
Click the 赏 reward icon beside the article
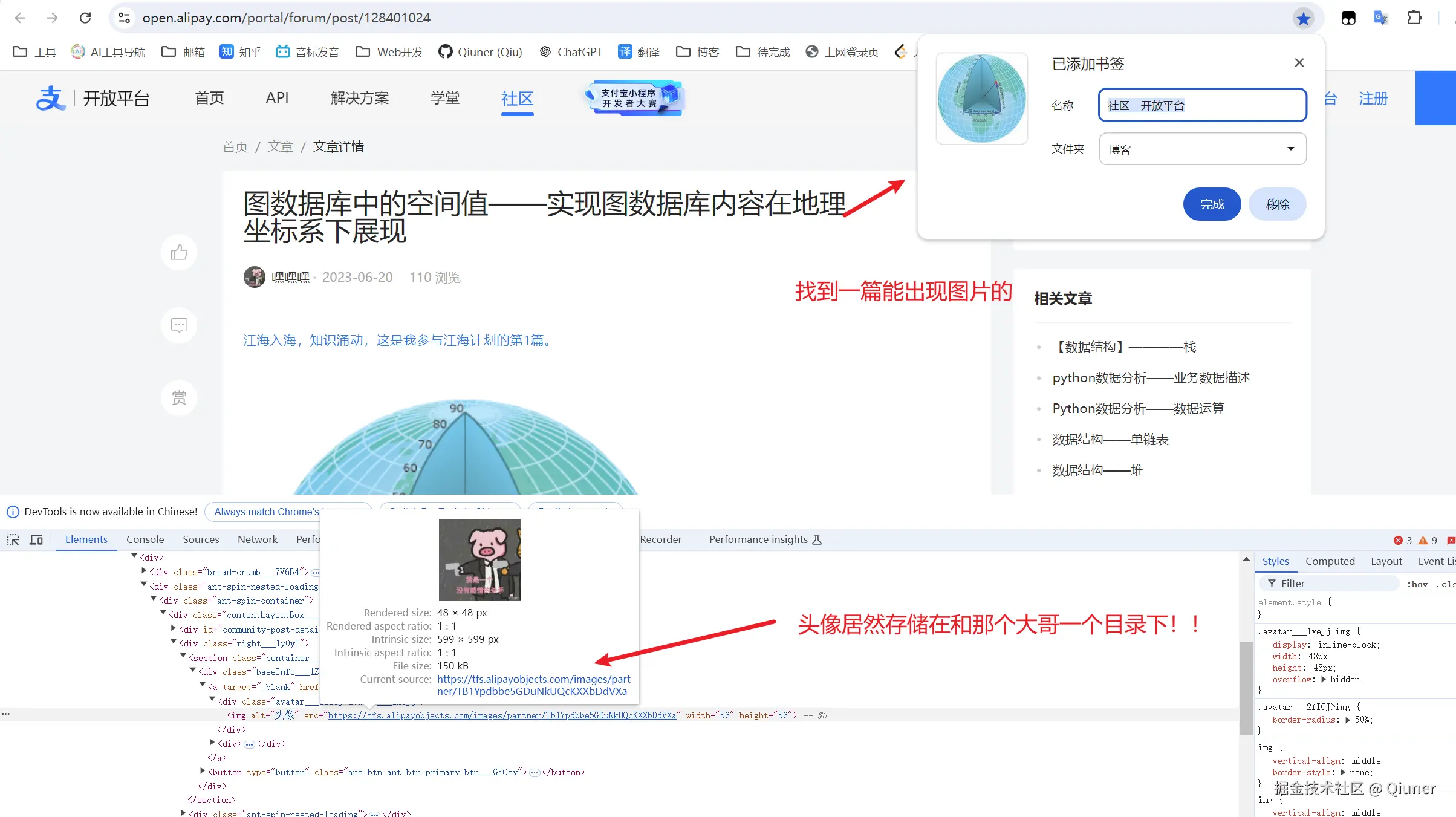179,398
